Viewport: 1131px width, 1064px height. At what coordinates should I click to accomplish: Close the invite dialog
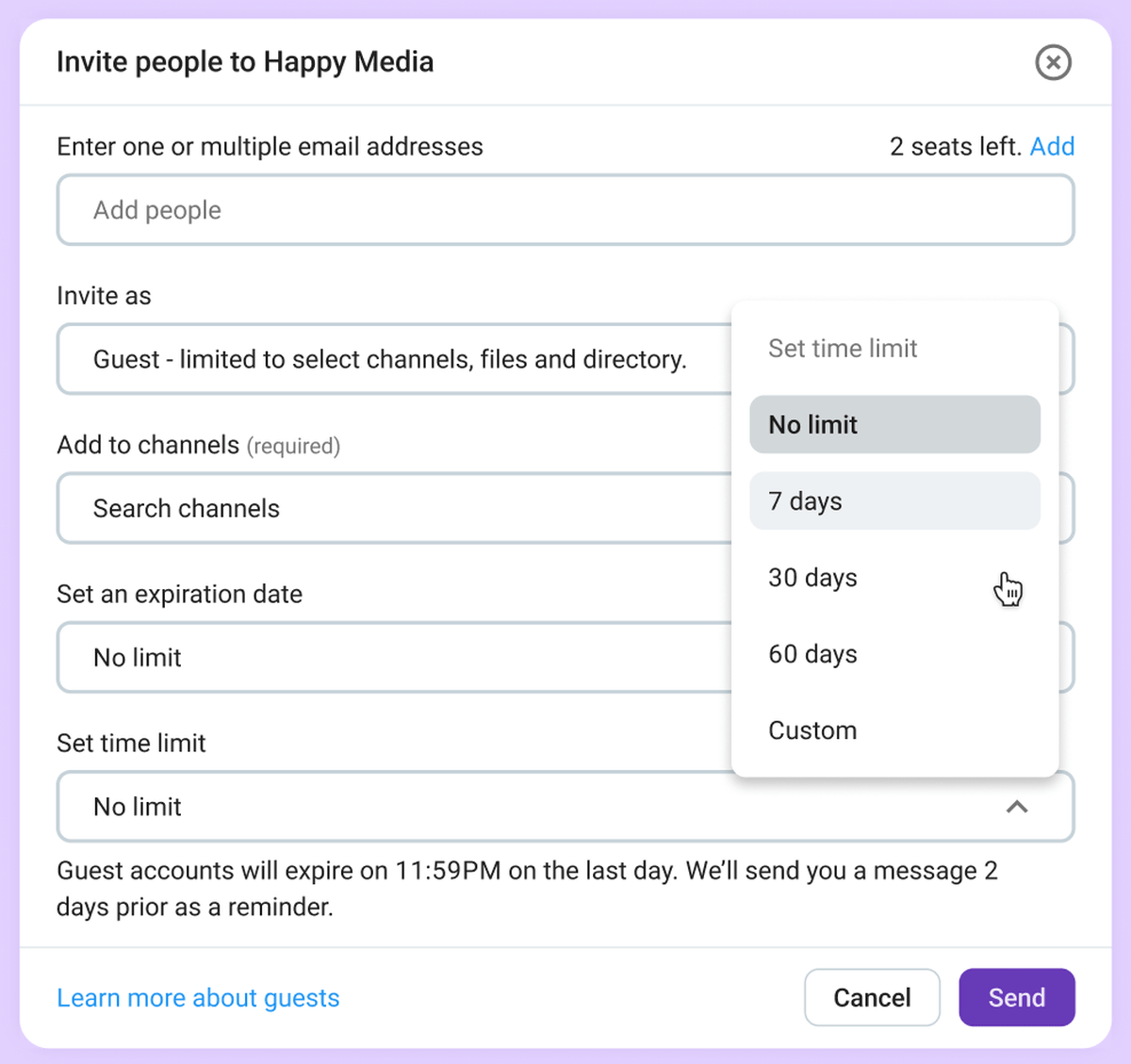pos(1053,62)
